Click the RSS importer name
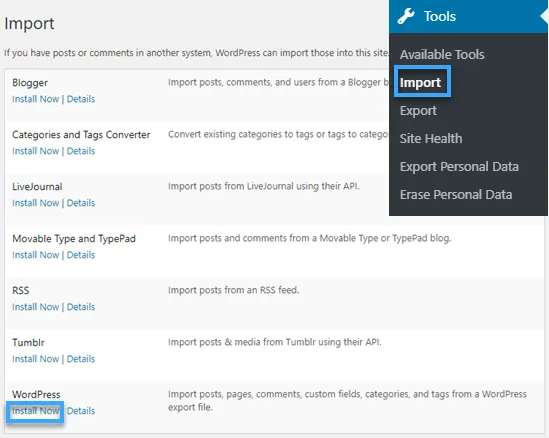549x438 pixels. (x=21, y=291)
